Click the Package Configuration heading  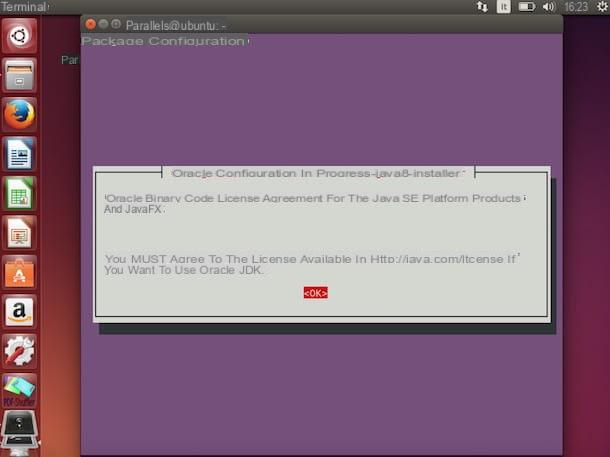165,41
